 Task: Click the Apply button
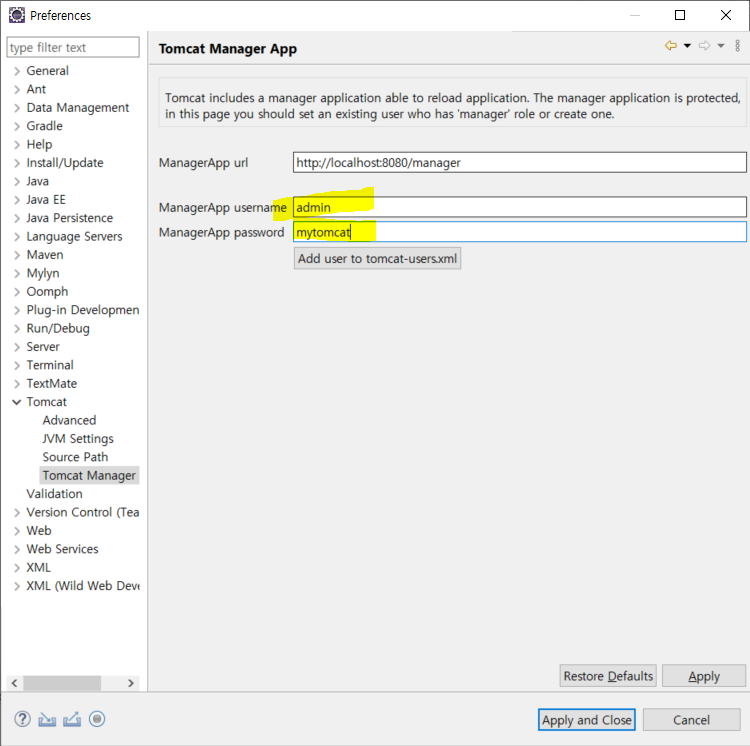(704, 676)
